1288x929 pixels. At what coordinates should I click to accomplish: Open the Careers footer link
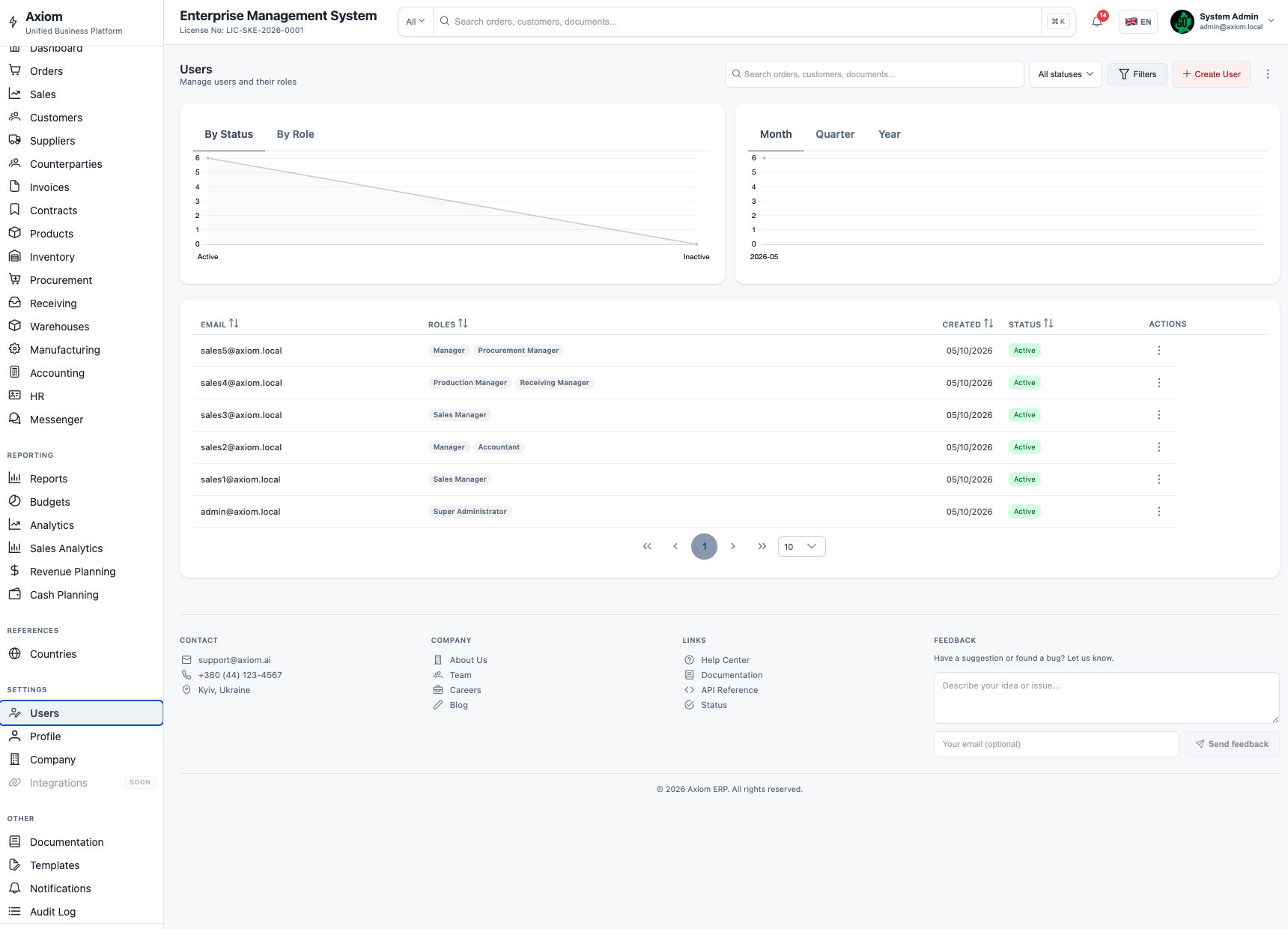(465, 690)
